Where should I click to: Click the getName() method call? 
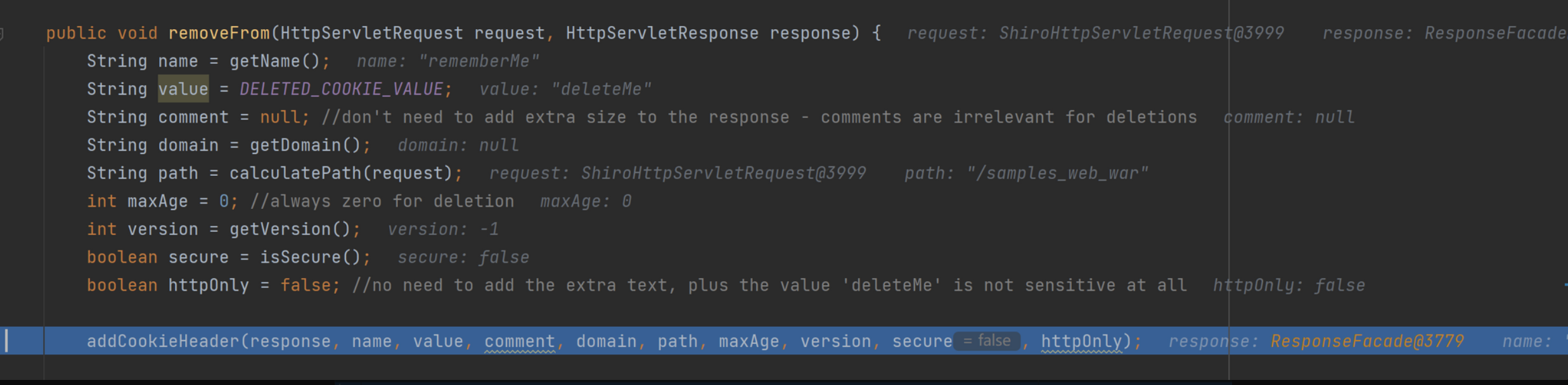point(274,61)
